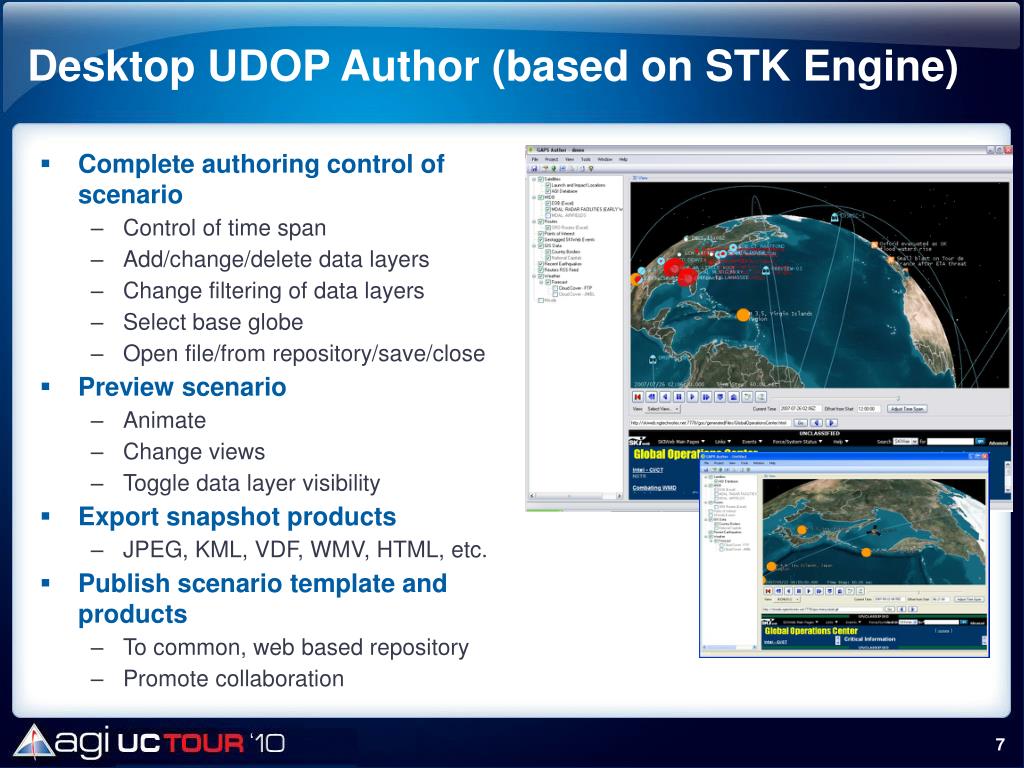Viewport: 1024px width, 768px height.
Task: Click the Go button next to the URL in demo window
Action: pyautogui.click(x=801, y=423)
